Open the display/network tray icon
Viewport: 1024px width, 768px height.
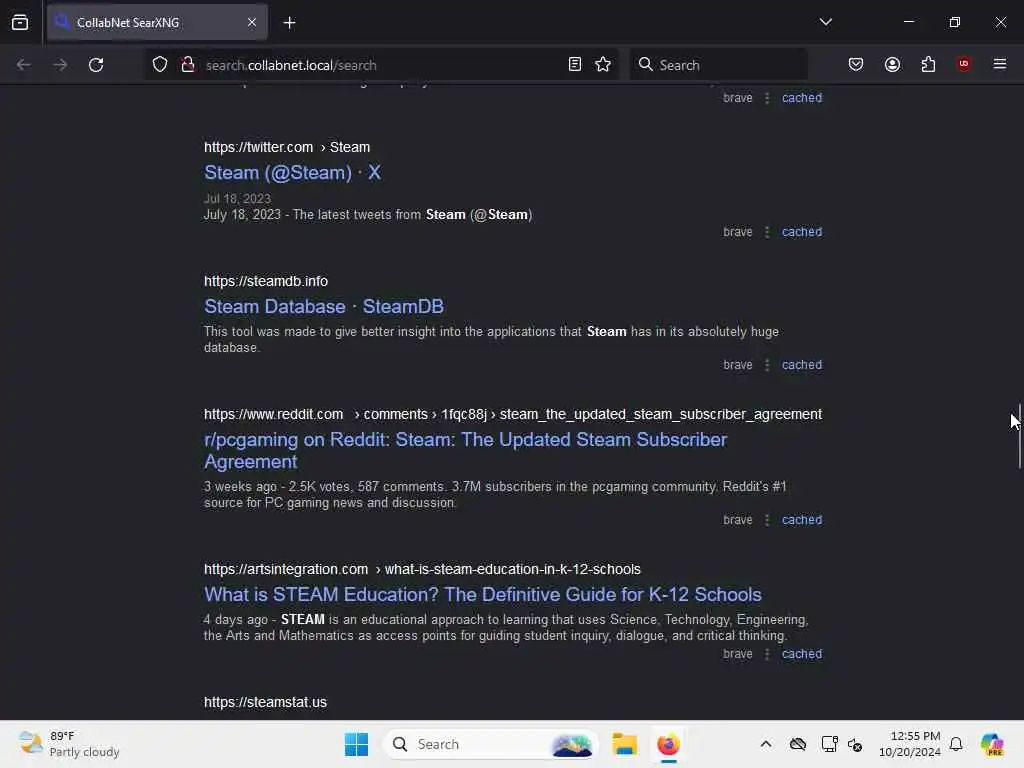click(x=829, y=744)
